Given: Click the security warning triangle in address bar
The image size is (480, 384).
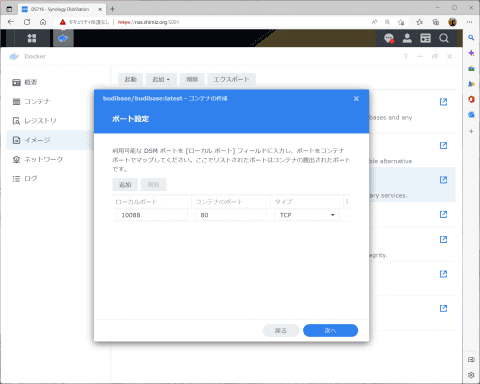Looking at the screenshot, I should [x=63, y=22].
